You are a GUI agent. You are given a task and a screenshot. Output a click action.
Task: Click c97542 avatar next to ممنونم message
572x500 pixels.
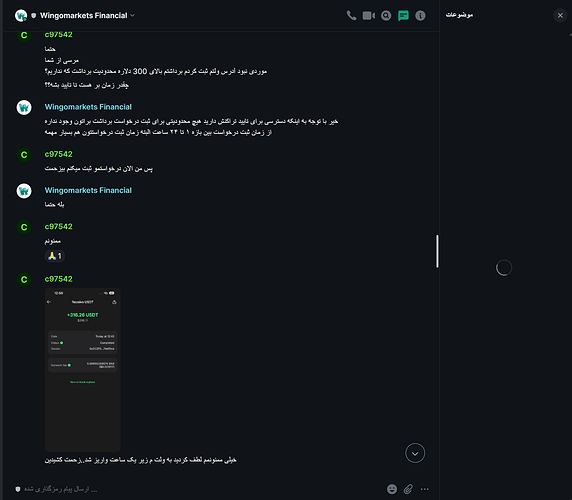24,227
